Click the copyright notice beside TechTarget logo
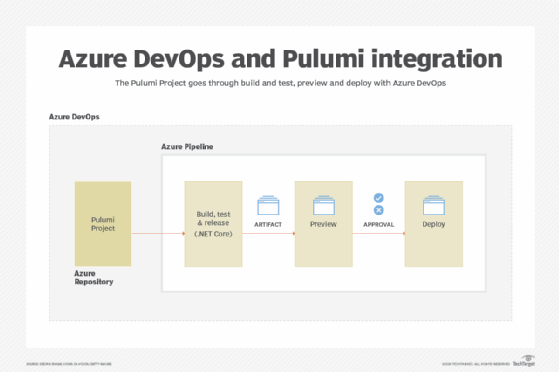 coord(476,364)
